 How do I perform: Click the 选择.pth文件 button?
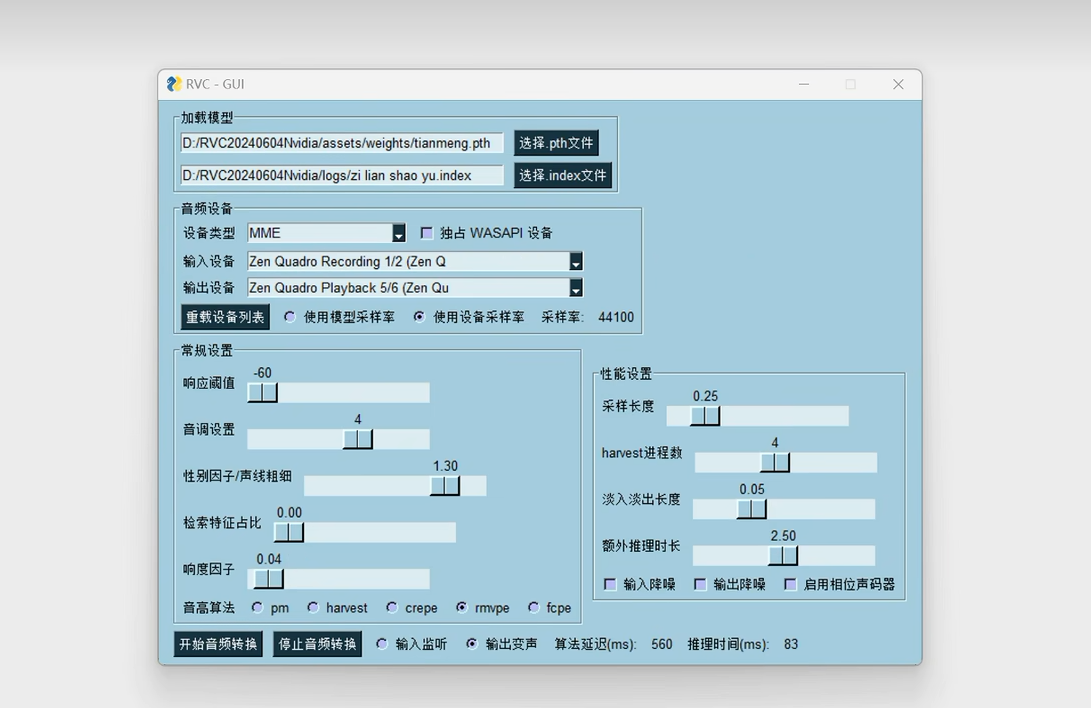[x=556, y=143]
